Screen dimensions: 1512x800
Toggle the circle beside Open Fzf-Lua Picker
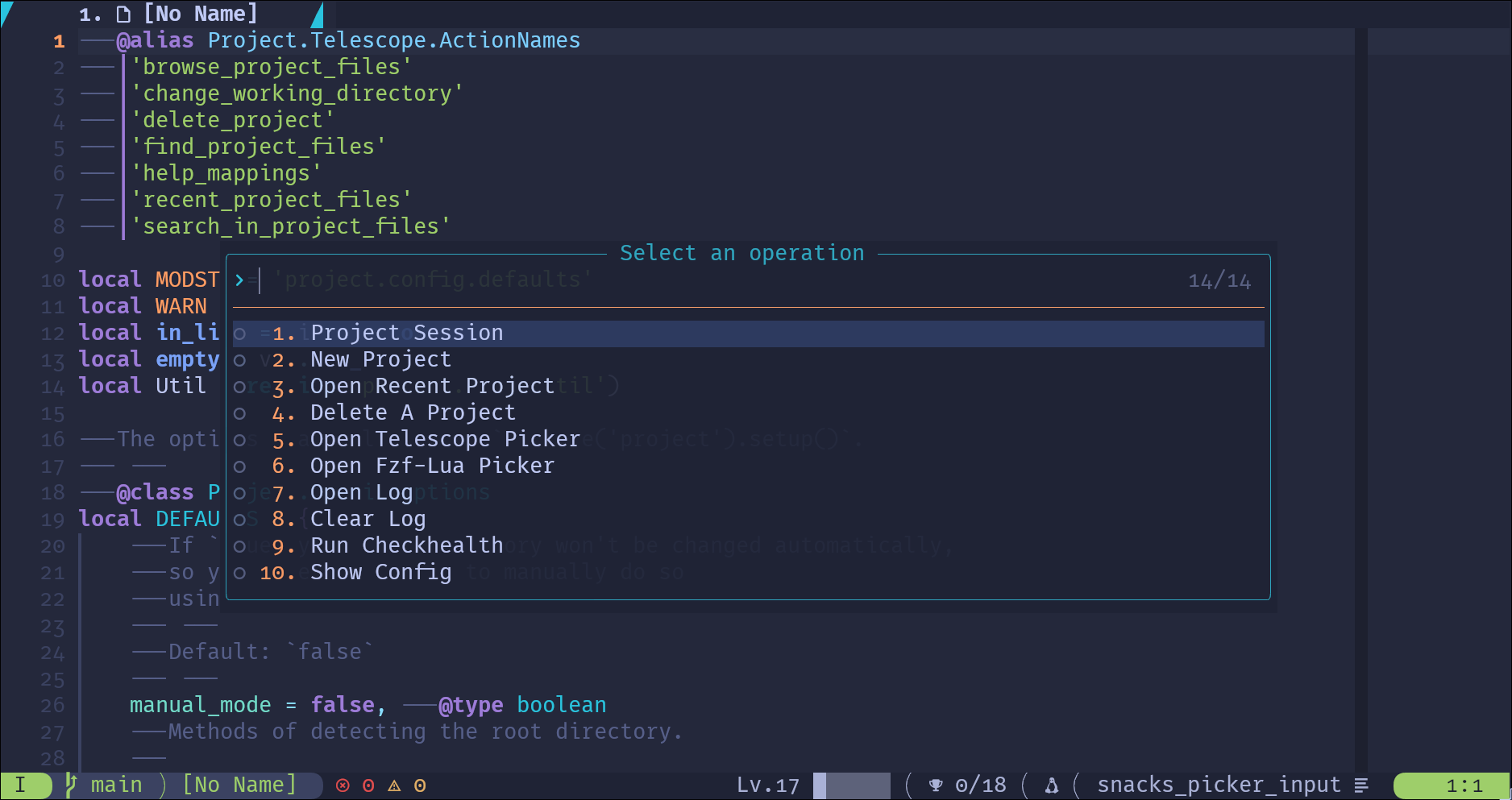click(240, 466)
